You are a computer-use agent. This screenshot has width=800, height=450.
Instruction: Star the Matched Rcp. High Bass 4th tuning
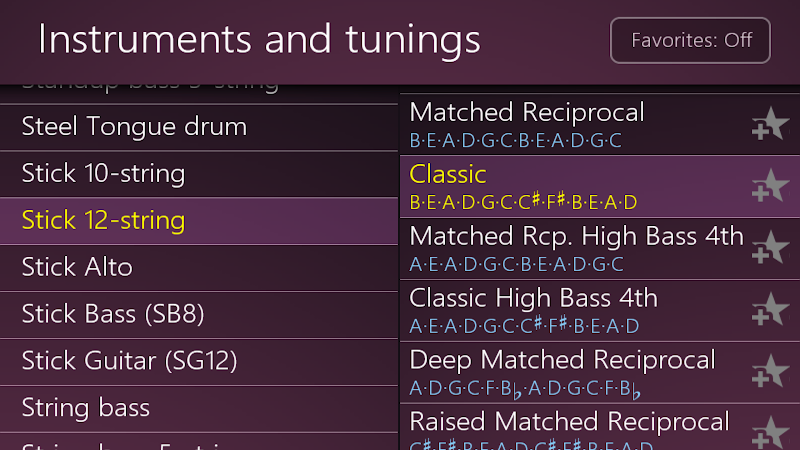770,248
